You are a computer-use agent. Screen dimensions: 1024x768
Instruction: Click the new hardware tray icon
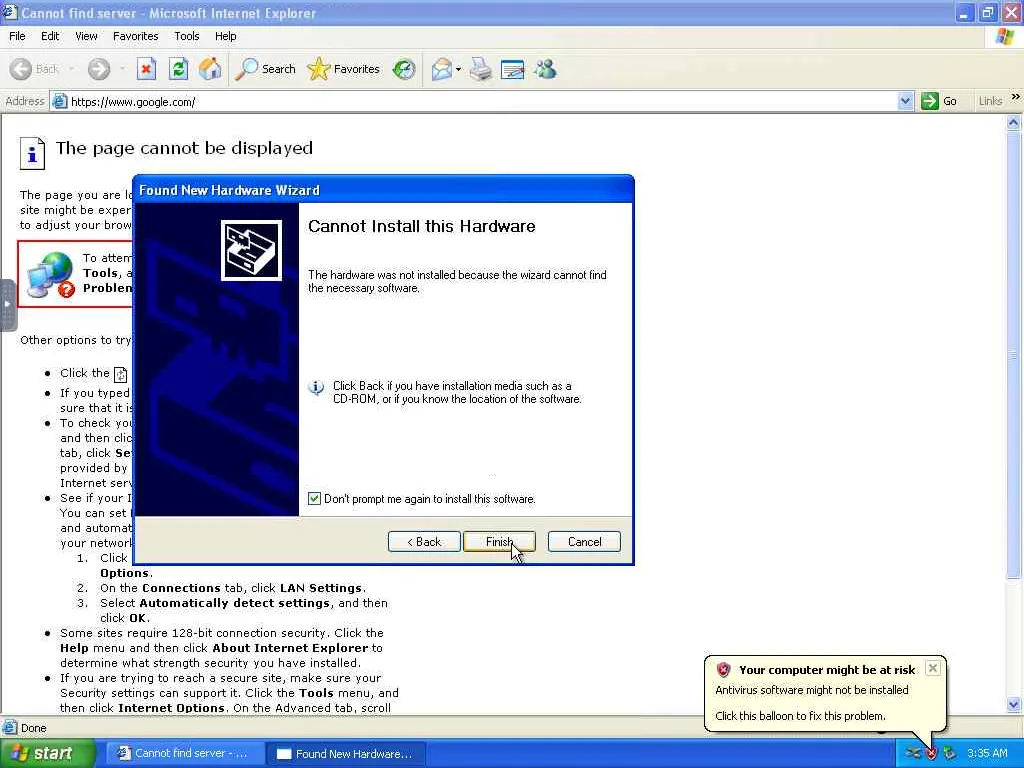tap(950, 754)
